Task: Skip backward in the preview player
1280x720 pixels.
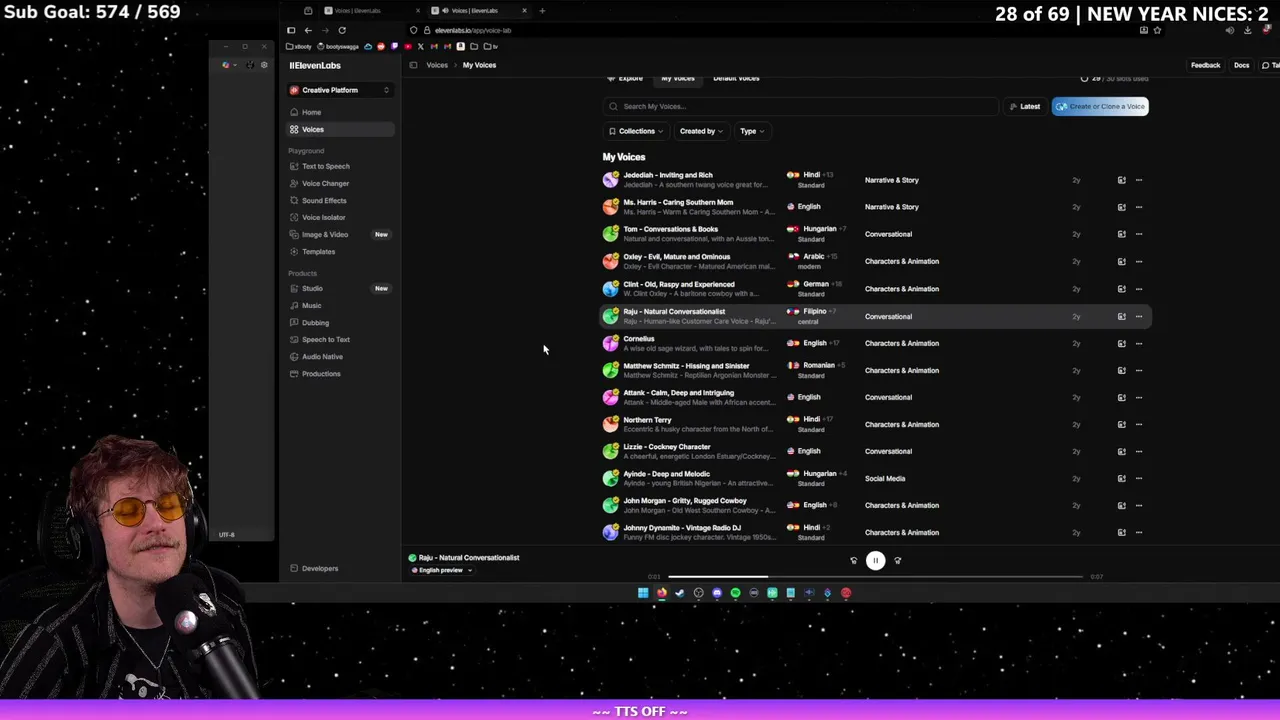Action: point(853,560)
